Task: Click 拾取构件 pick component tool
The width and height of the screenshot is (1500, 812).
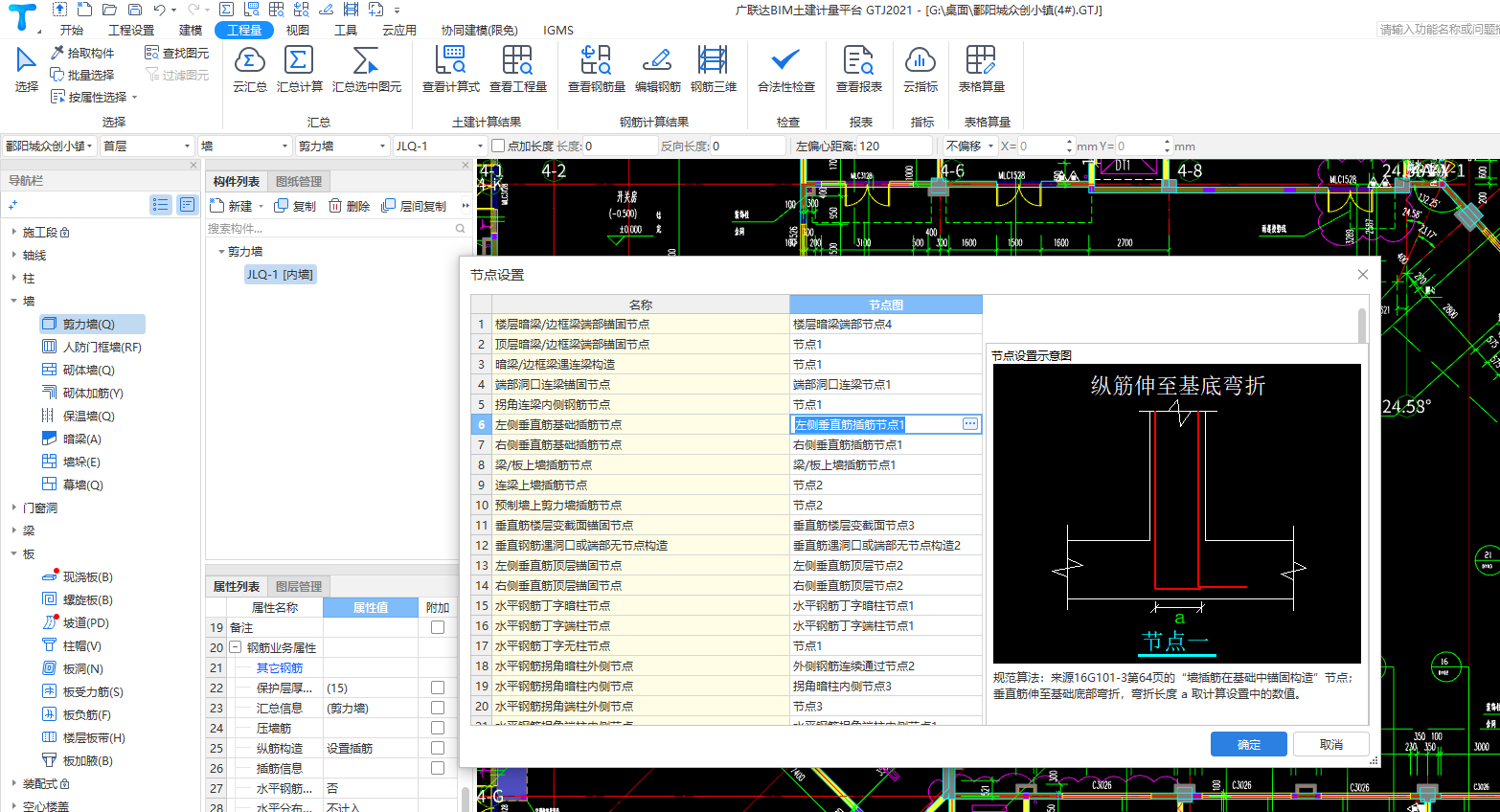Action: click(x=82, y=53)
